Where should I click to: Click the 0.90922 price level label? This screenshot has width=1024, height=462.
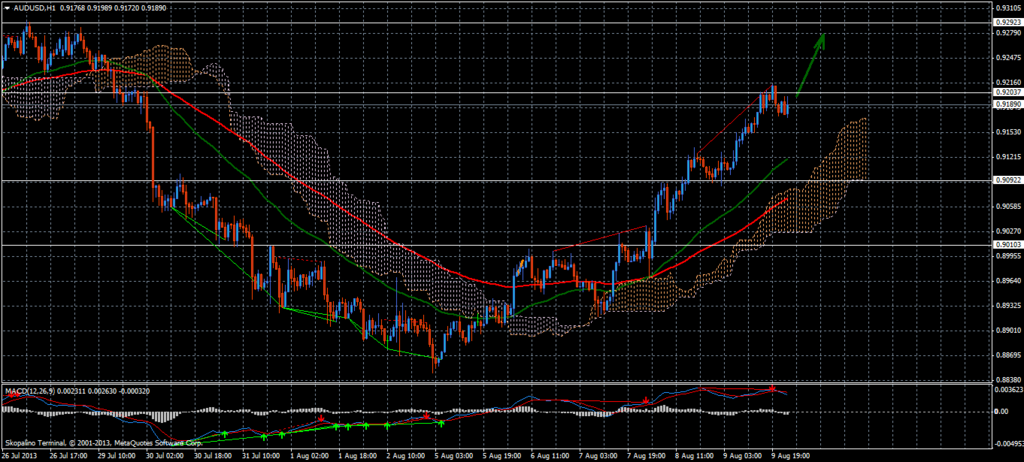(x=1006, y=181)
